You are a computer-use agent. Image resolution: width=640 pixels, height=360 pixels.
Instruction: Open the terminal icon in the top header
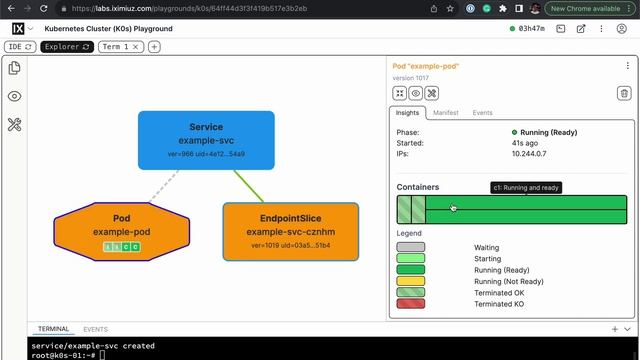(561, 29)
